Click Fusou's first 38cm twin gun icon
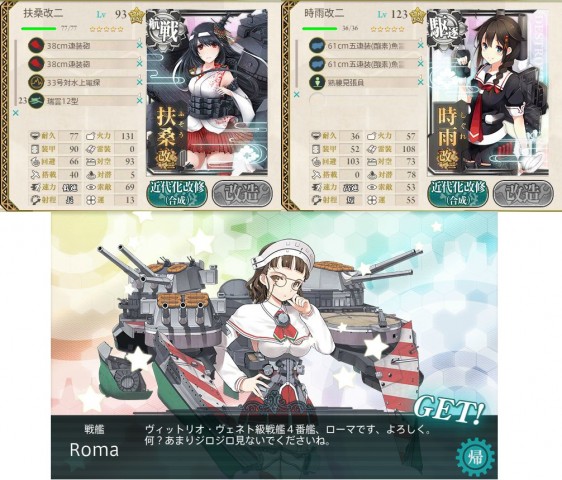 [36, 46]
